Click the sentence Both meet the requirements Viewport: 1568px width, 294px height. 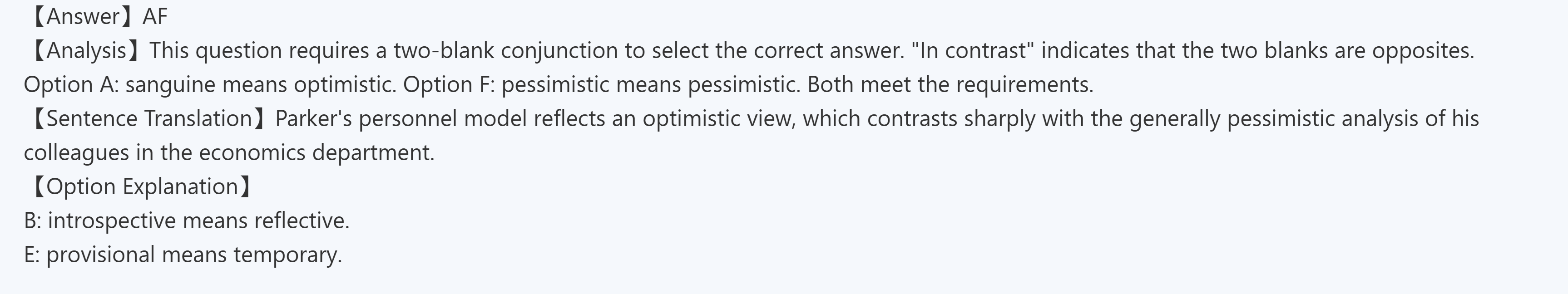coord(950,84)
